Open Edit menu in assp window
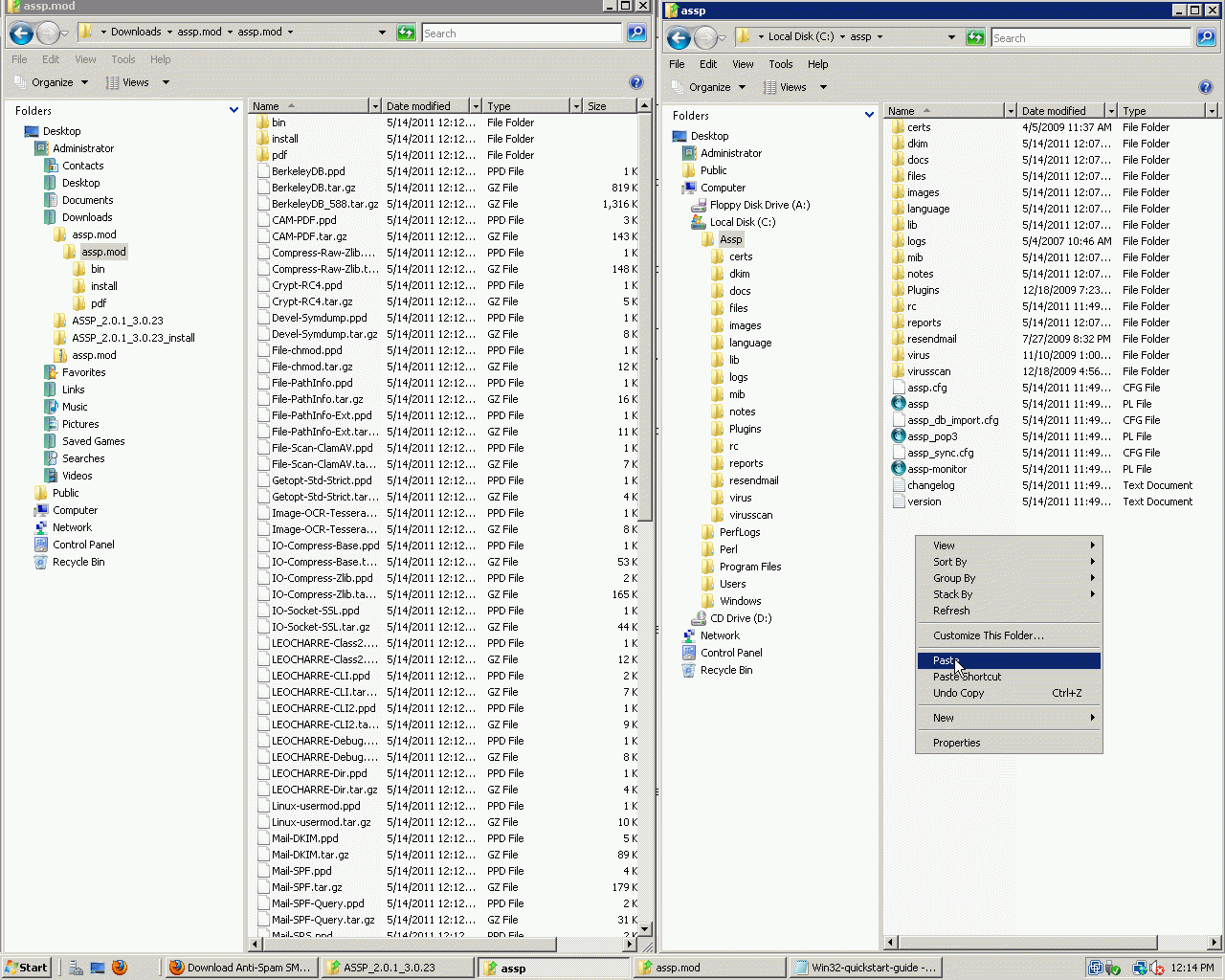This screenshot has width=1225, height=980. coord(708,64)
